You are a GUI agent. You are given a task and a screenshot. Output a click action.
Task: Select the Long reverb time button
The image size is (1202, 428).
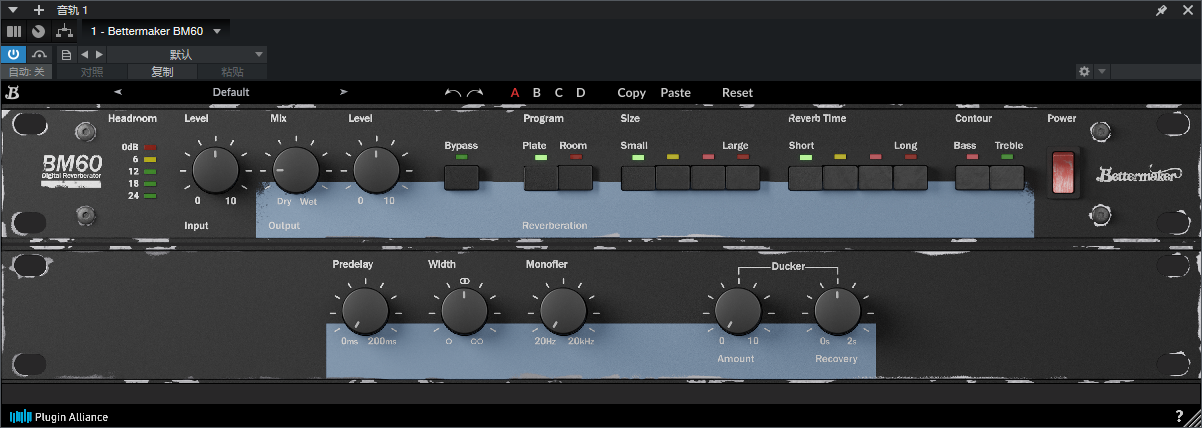pos(911,178)
